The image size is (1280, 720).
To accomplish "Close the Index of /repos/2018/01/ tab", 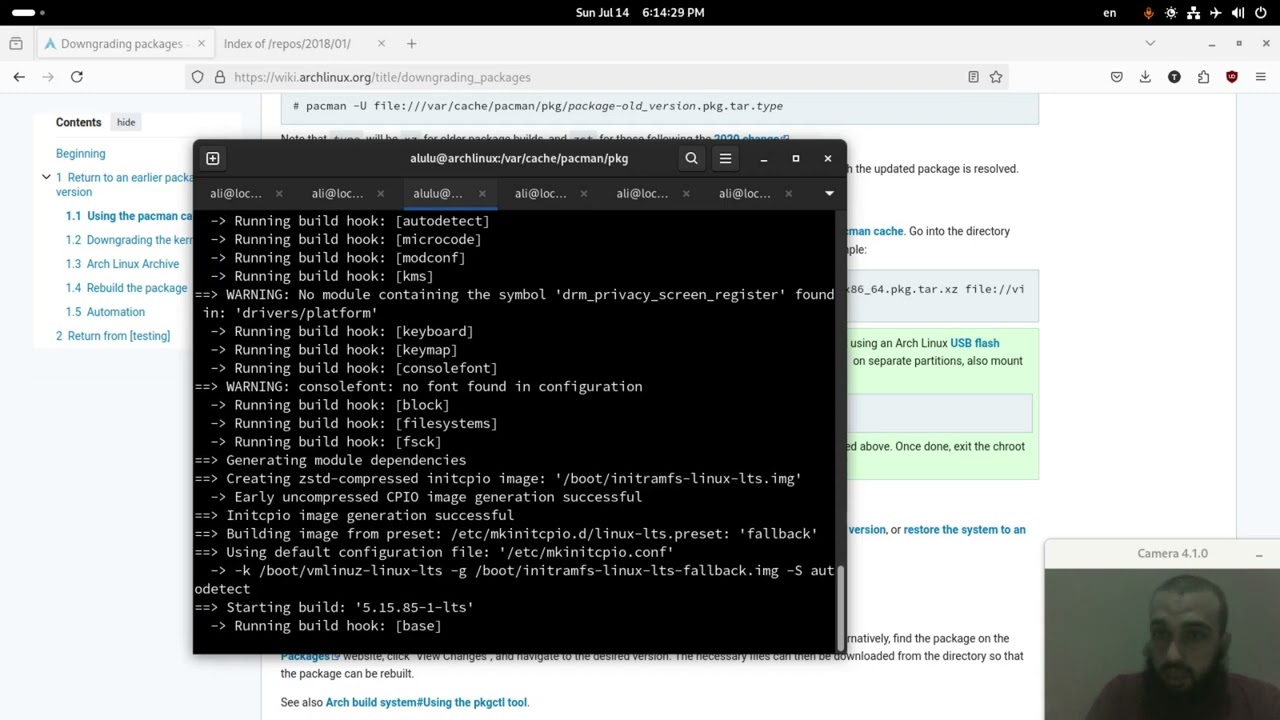I will pyautogui.click(x=381, y=43).
